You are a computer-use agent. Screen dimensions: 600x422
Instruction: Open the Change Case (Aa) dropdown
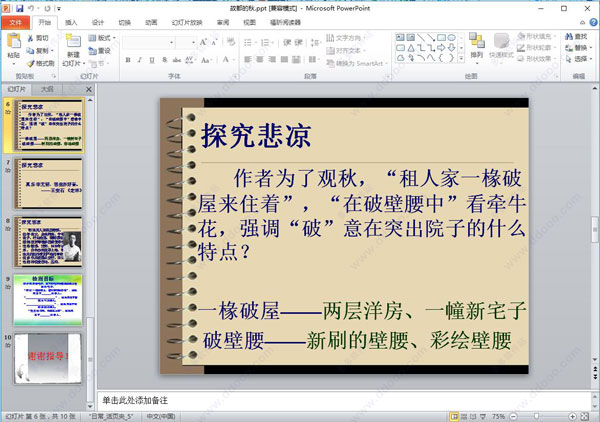coord(207,60)
